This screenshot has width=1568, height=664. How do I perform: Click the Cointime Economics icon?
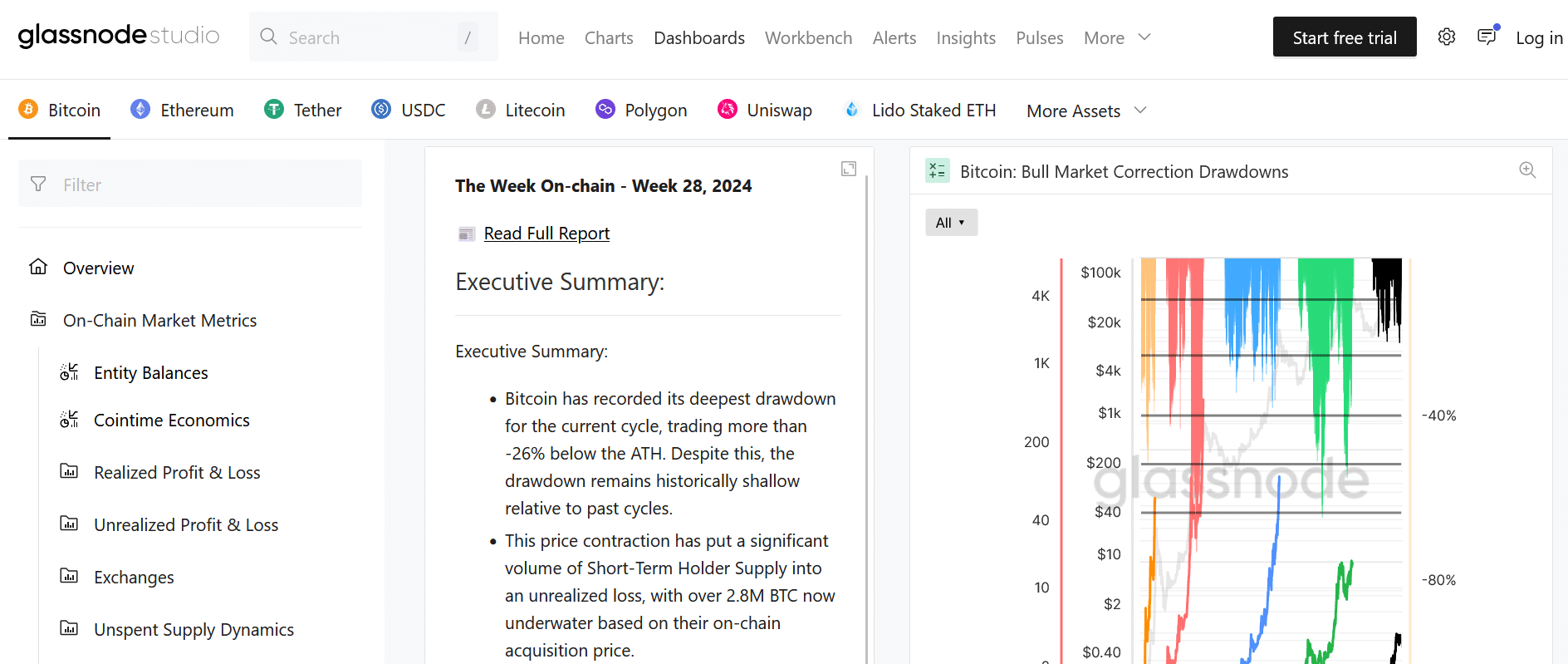click(x=69, y=419)
